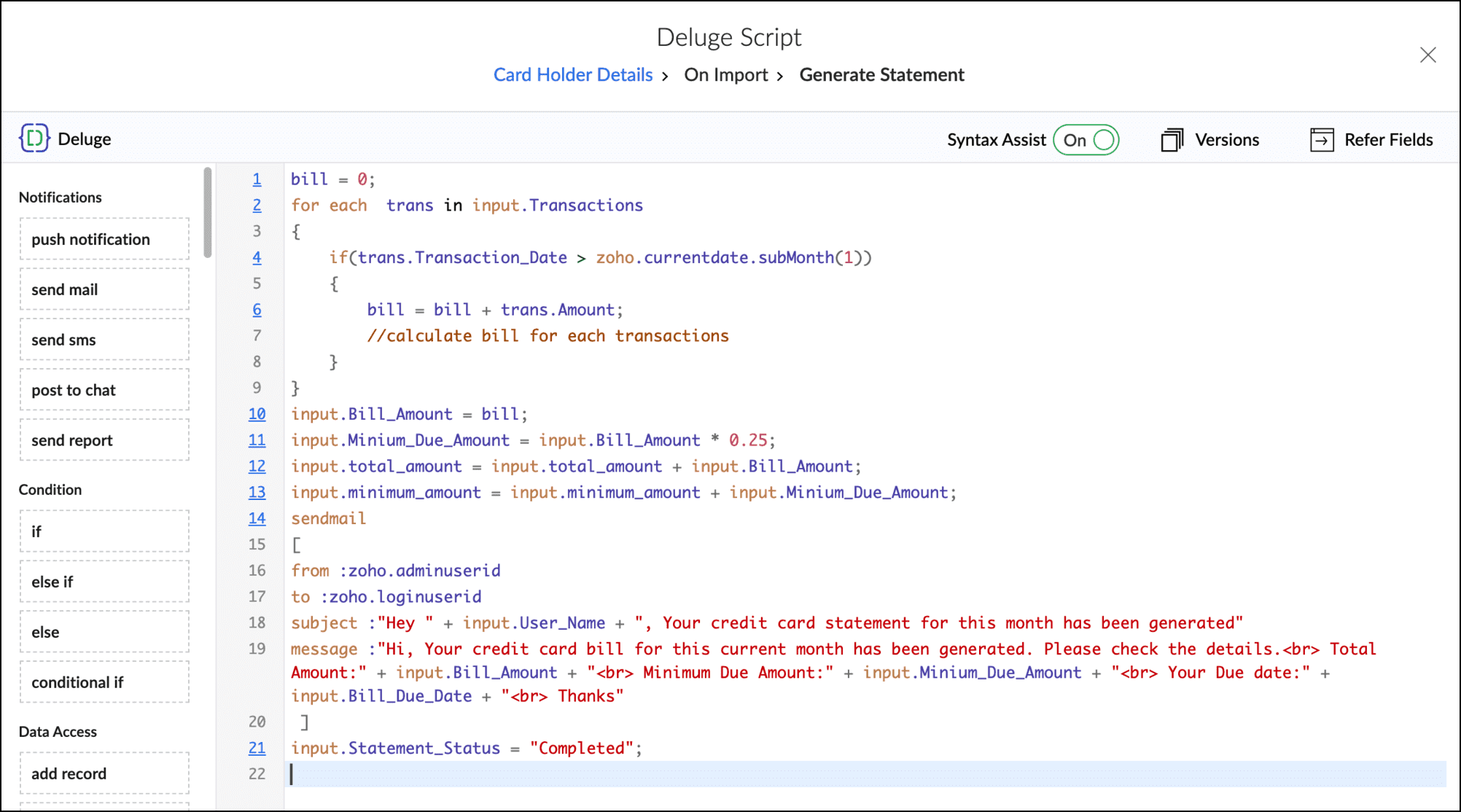
Task: Click line number 4 link
Action: pos(257,257)
